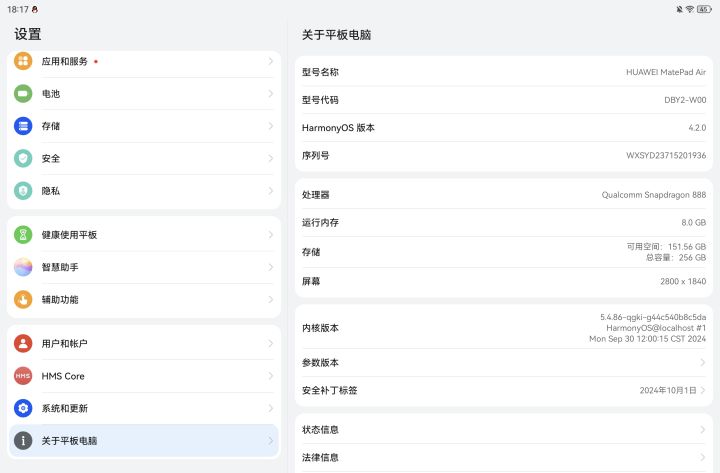Tap the colorful Smart assistant (智慧助手) icon
The image size is (720, 473).
click(23, 267)
